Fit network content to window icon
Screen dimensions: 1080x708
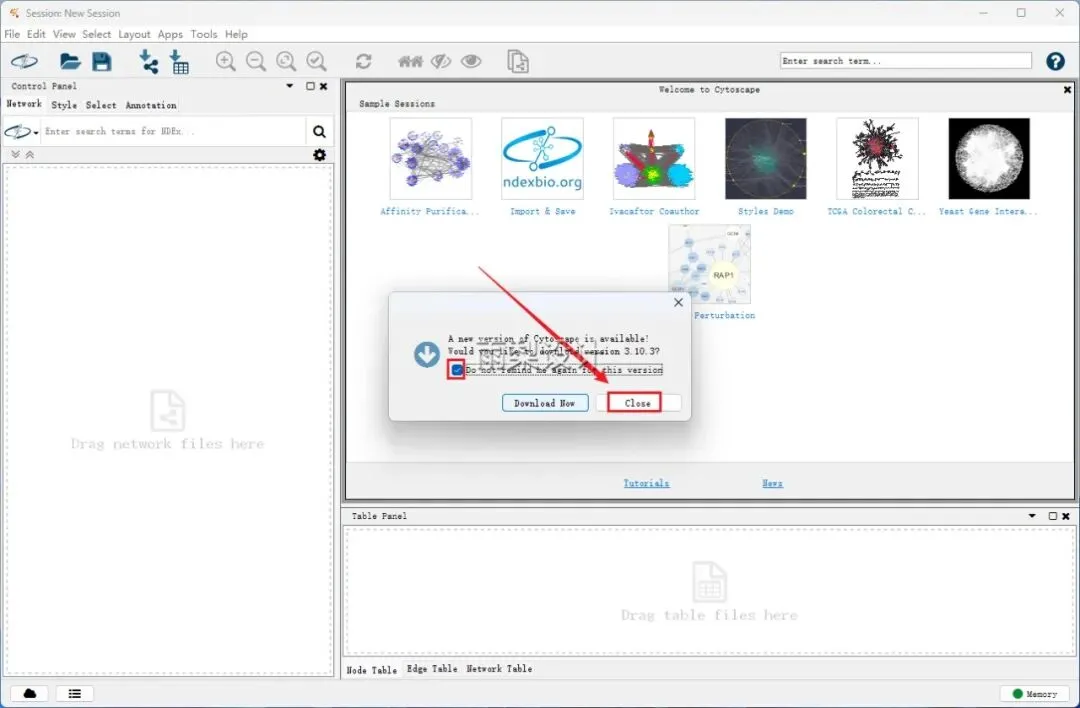click(286, 61)
